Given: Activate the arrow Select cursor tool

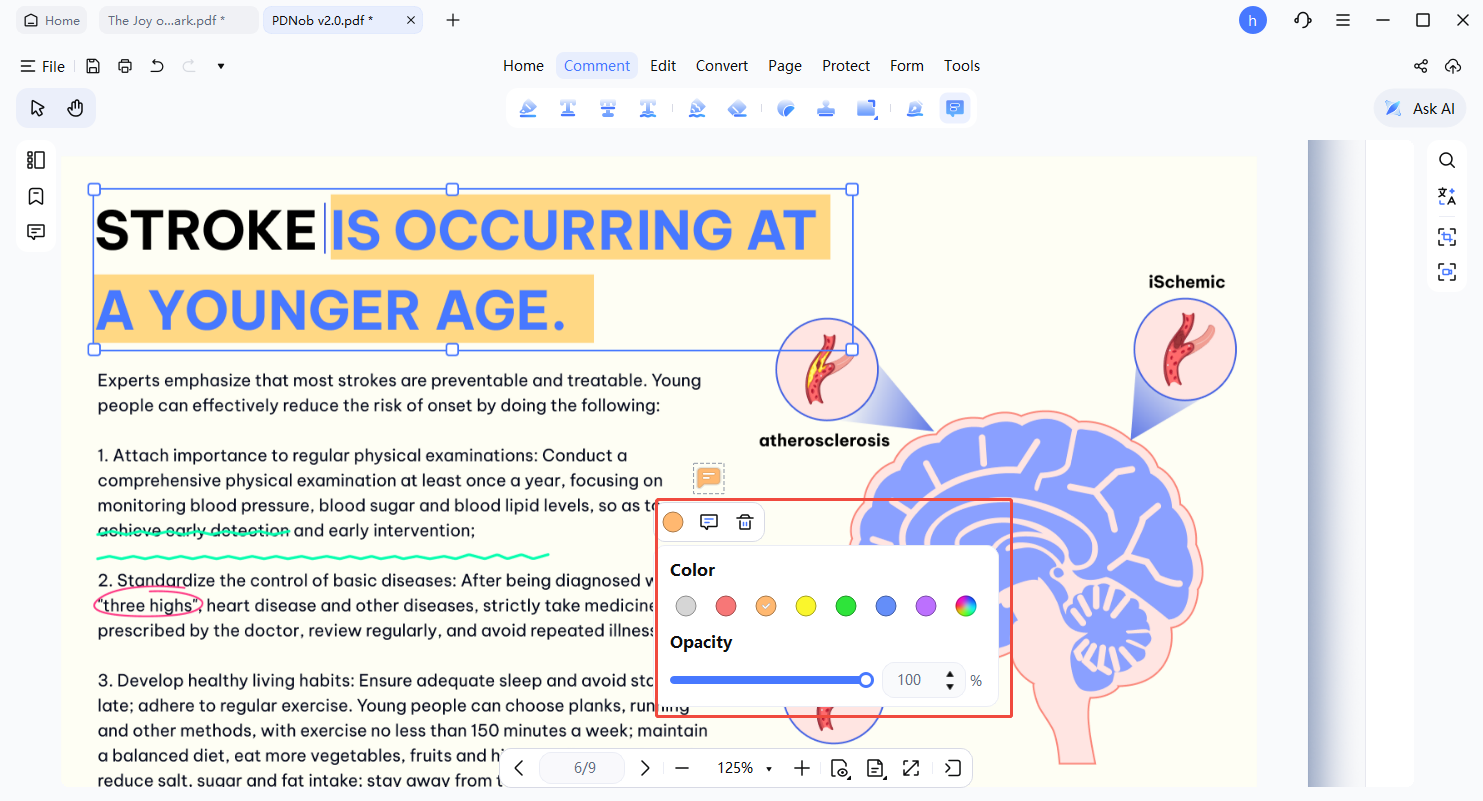Looking at the screenshot, I should (37, 108).
